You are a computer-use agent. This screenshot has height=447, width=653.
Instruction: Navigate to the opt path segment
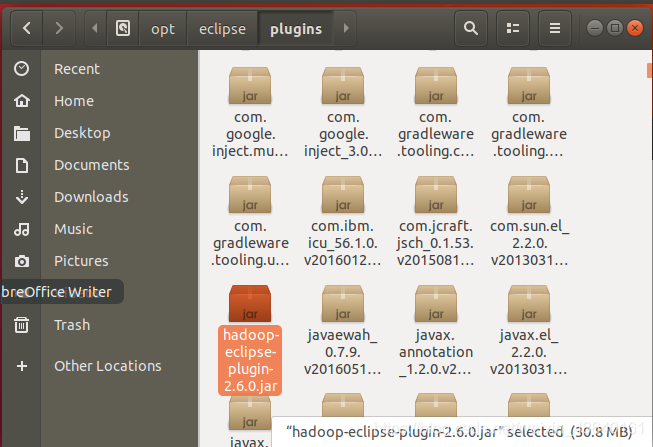coord(163,29)
